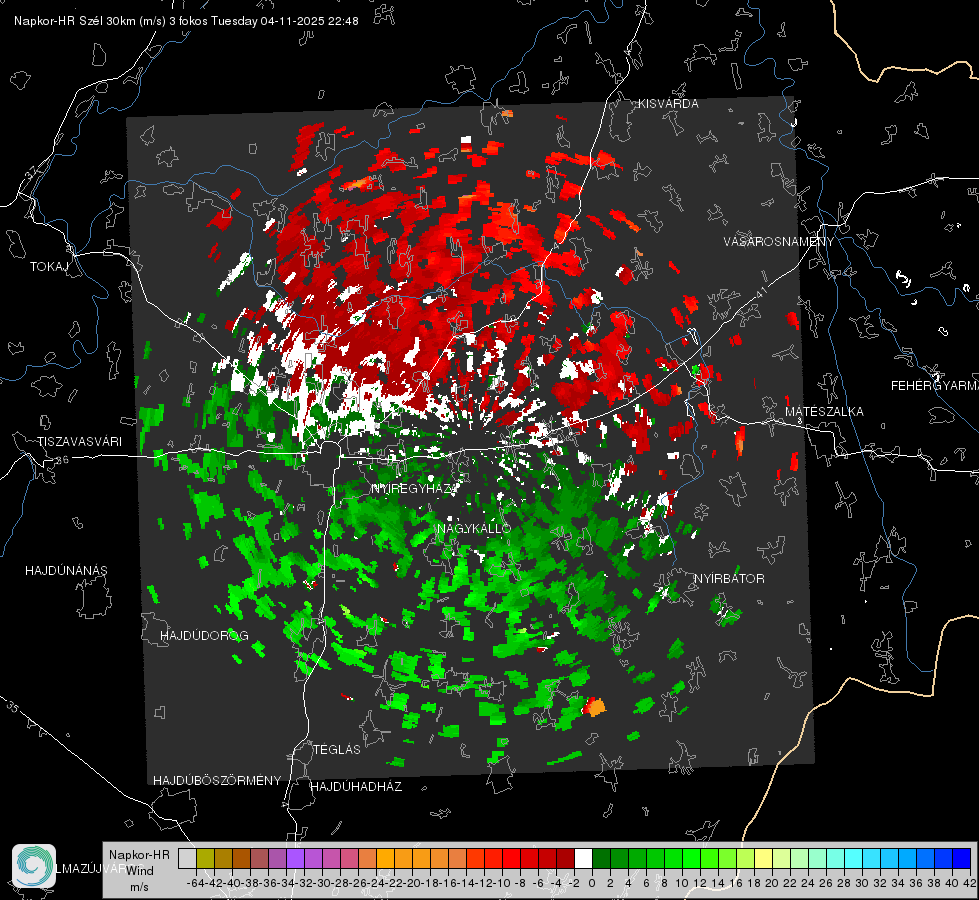Pick the yellow swatch between 18 and 20

click(x=764, y=858)
